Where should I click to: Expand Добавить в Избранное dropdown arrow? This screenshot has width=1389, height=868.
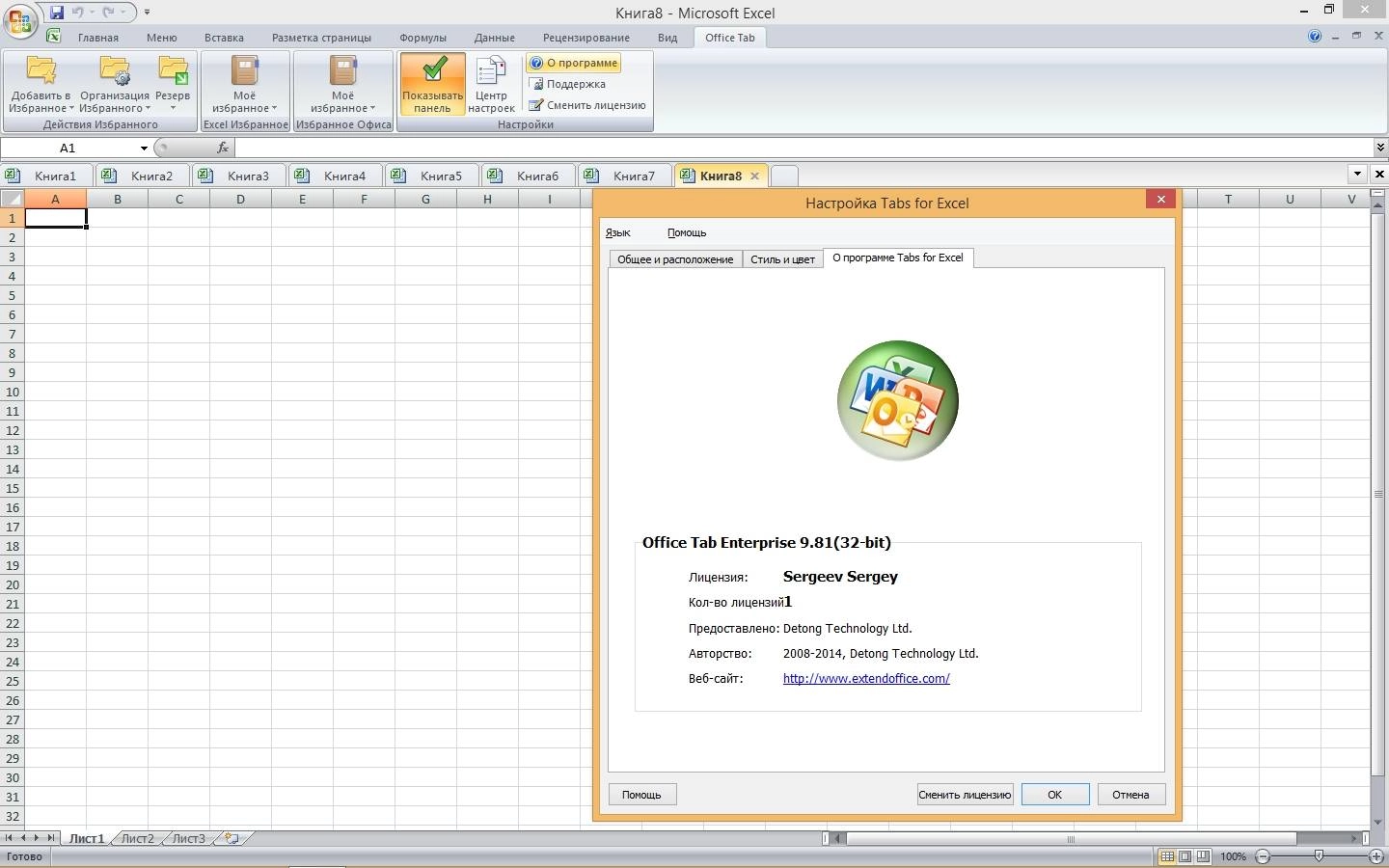71,108
